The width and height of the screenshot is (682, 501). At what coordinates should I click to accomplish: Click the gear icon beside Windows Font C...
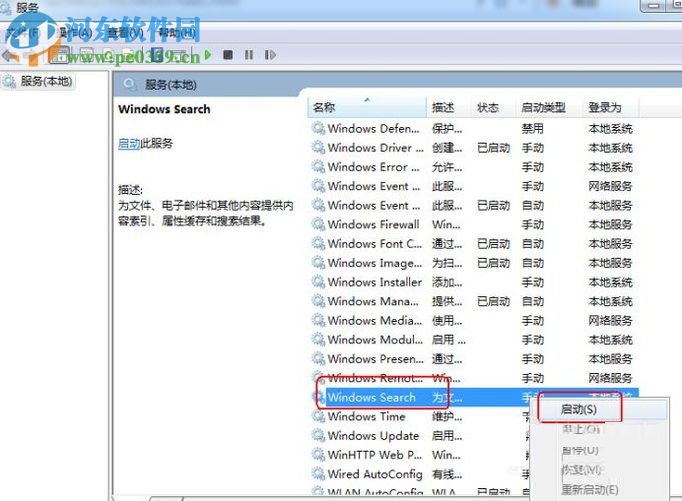tap(318, 244)
